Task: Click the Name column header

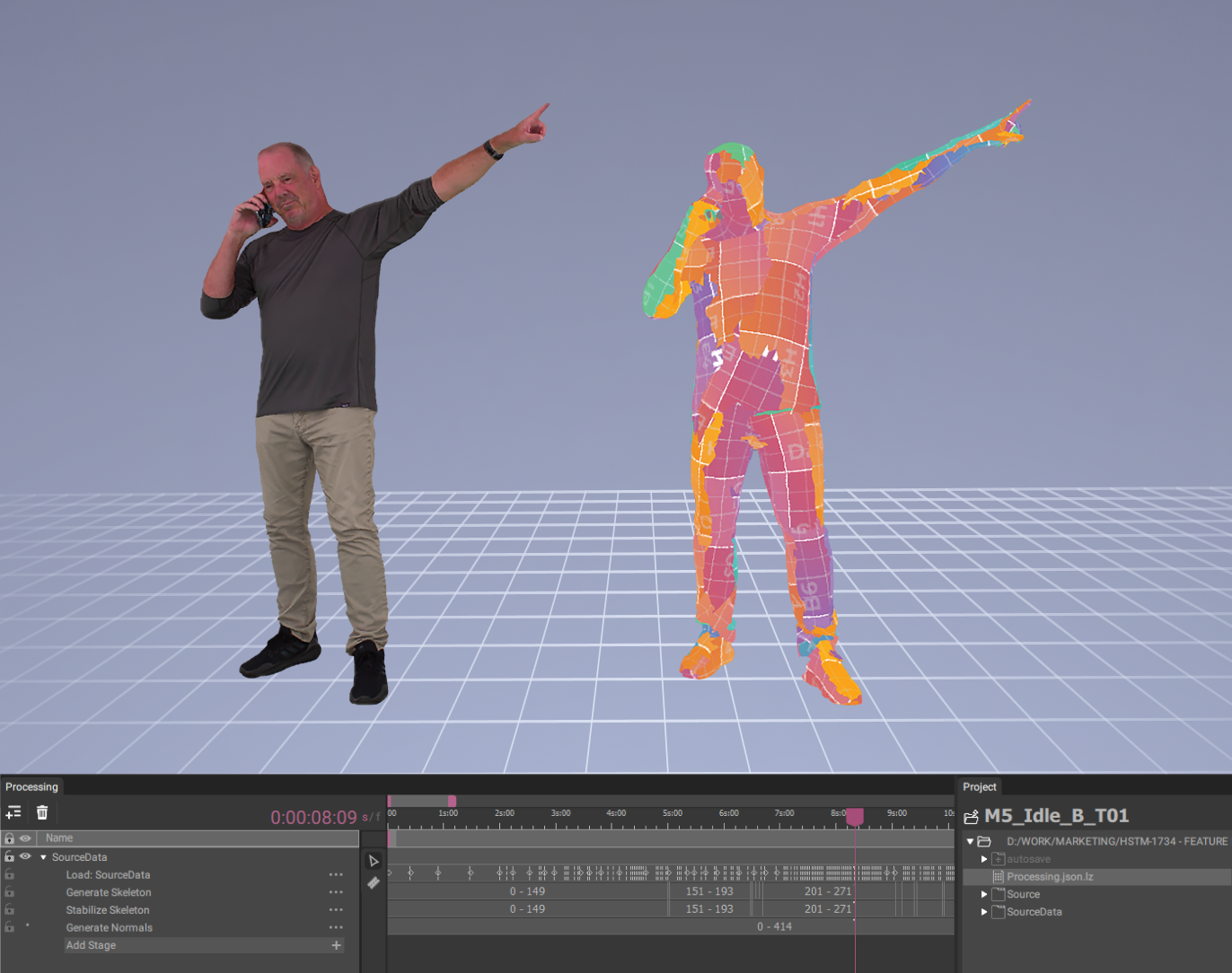Action: [x=198, y=838]
